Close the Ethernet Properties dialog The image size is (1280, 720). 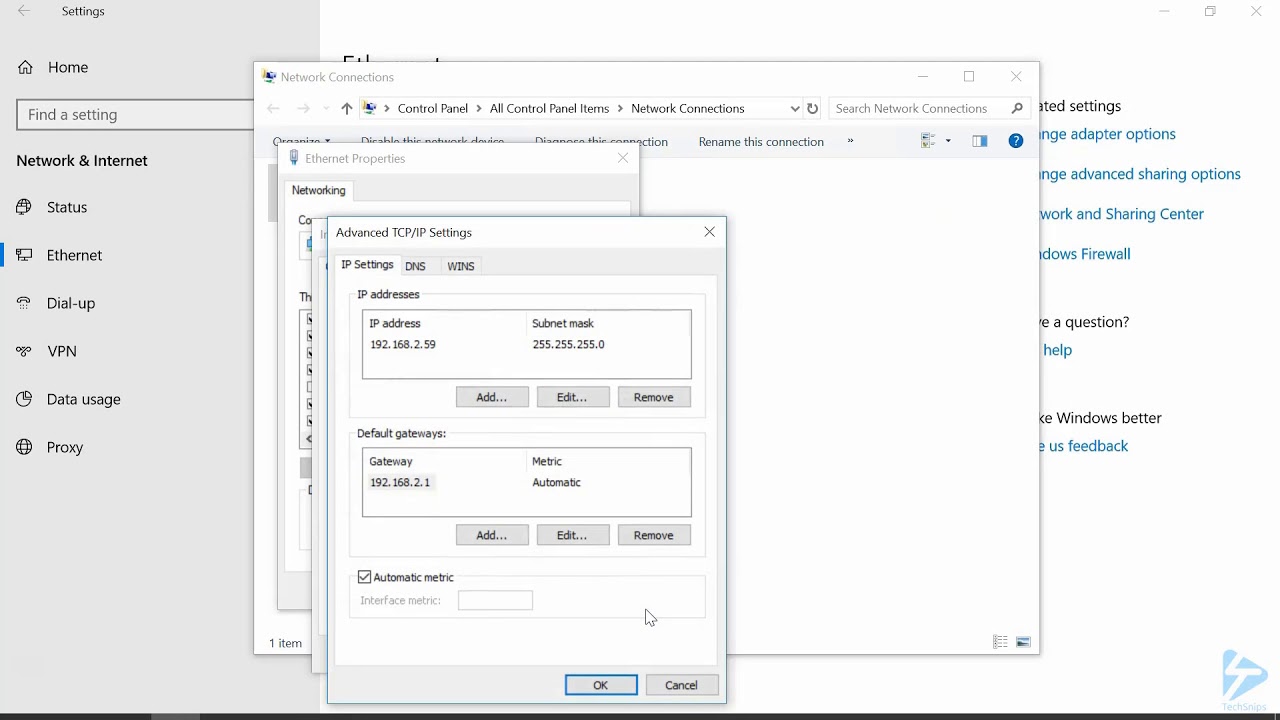(x=623, y=158)
